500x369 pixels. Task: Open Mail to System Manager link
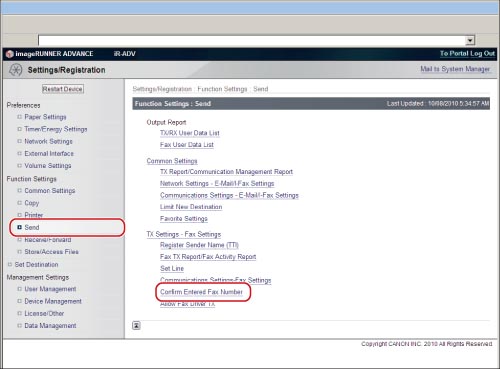coord(455,69)
